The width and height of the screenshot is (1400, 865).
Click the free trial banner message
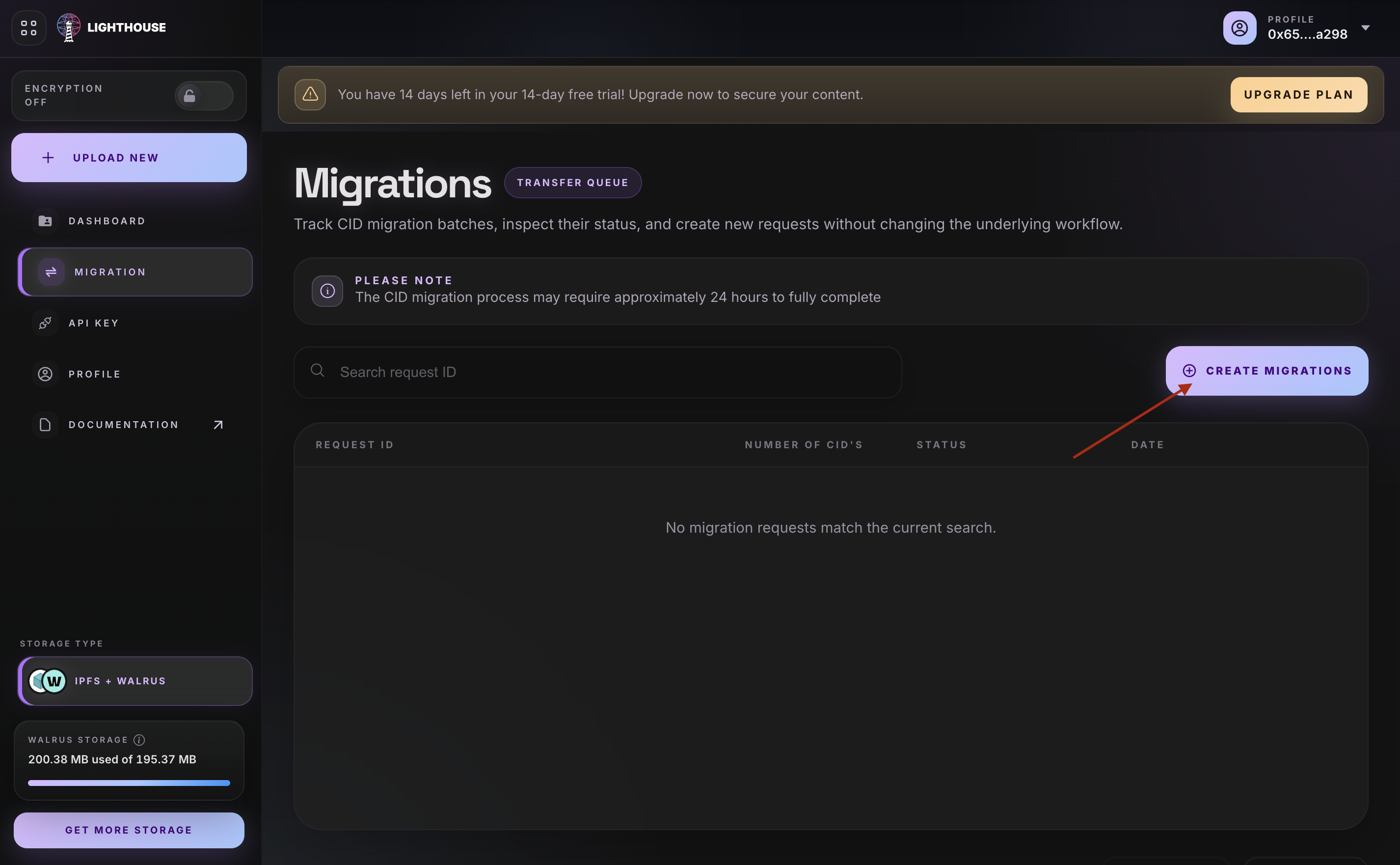coord(600,94)
